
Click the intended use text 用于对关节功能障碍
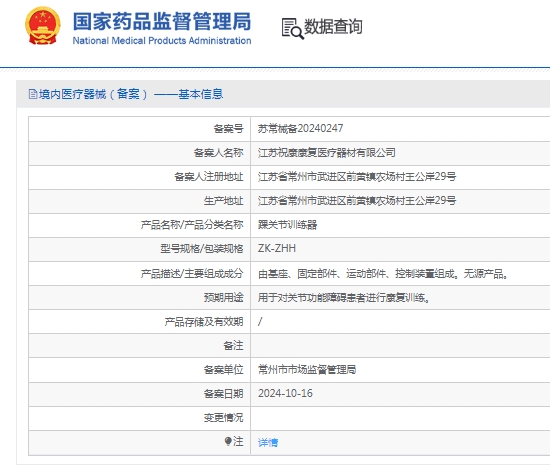343,297
